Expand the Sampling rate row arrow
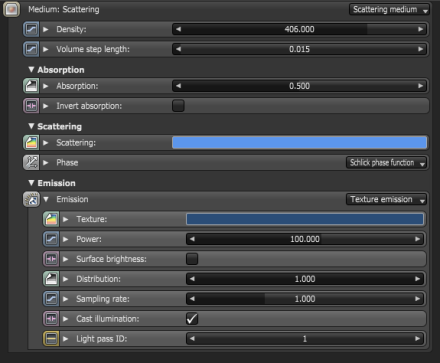The width and height of the screenshot is (440, 363). pyautogui.click(x=66, y=299)
